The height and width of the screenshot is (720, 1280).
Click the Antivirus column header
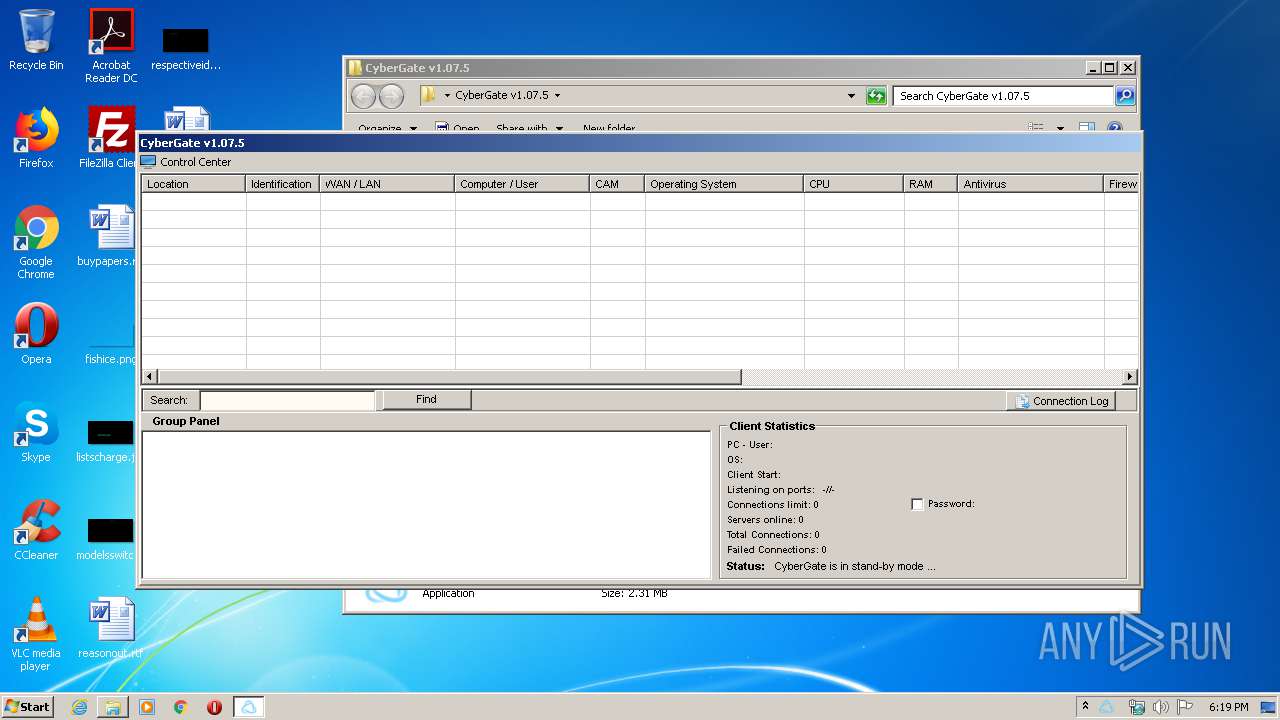point(1031,184)
